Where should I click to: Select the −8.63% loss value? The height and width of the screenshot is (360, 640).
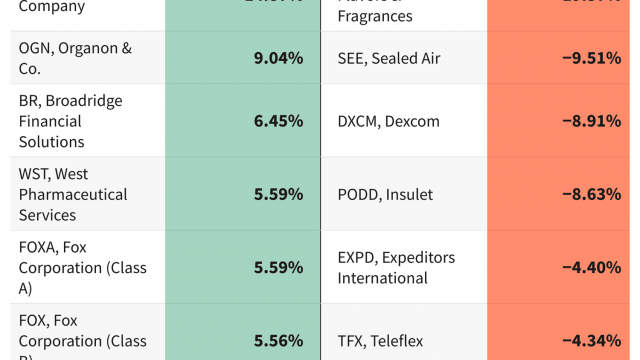558,194
